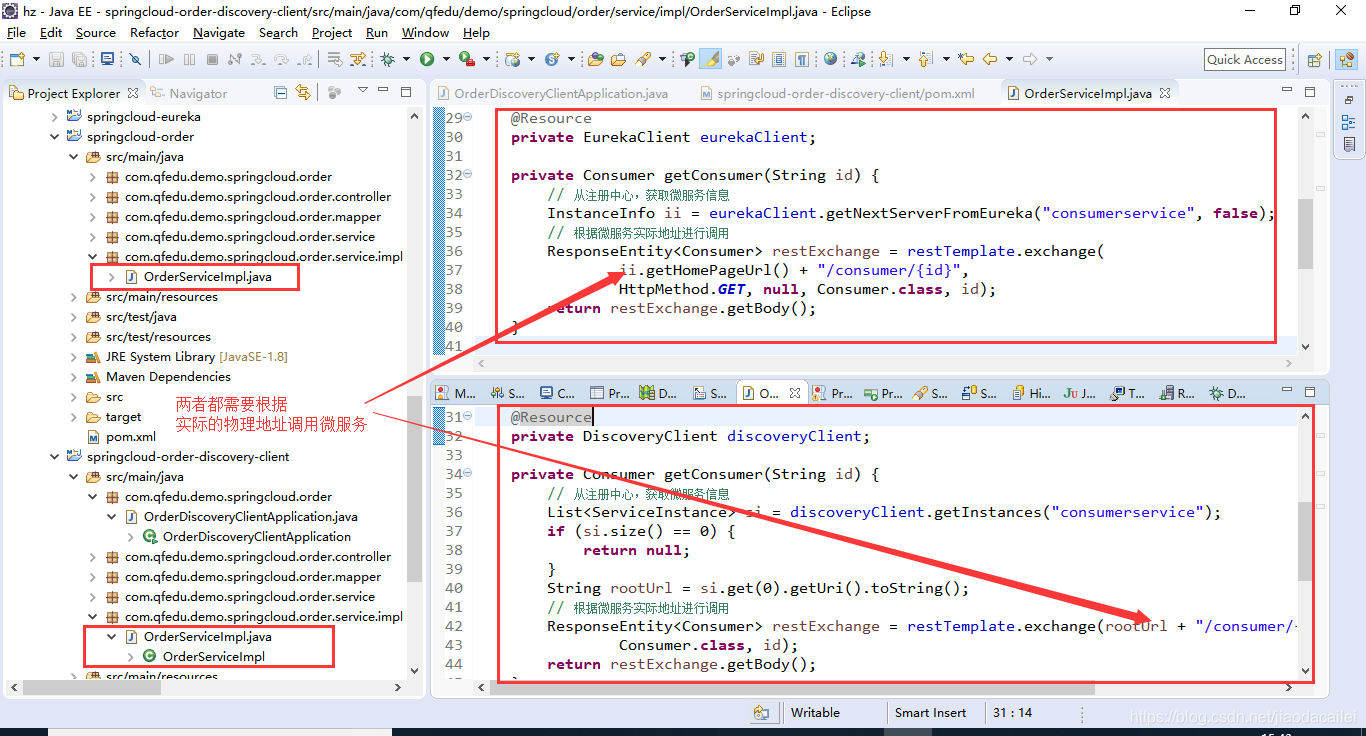Open the Refactor menu
The height and width of the screenshot is (736, 1366).
(x=154, y=32)
